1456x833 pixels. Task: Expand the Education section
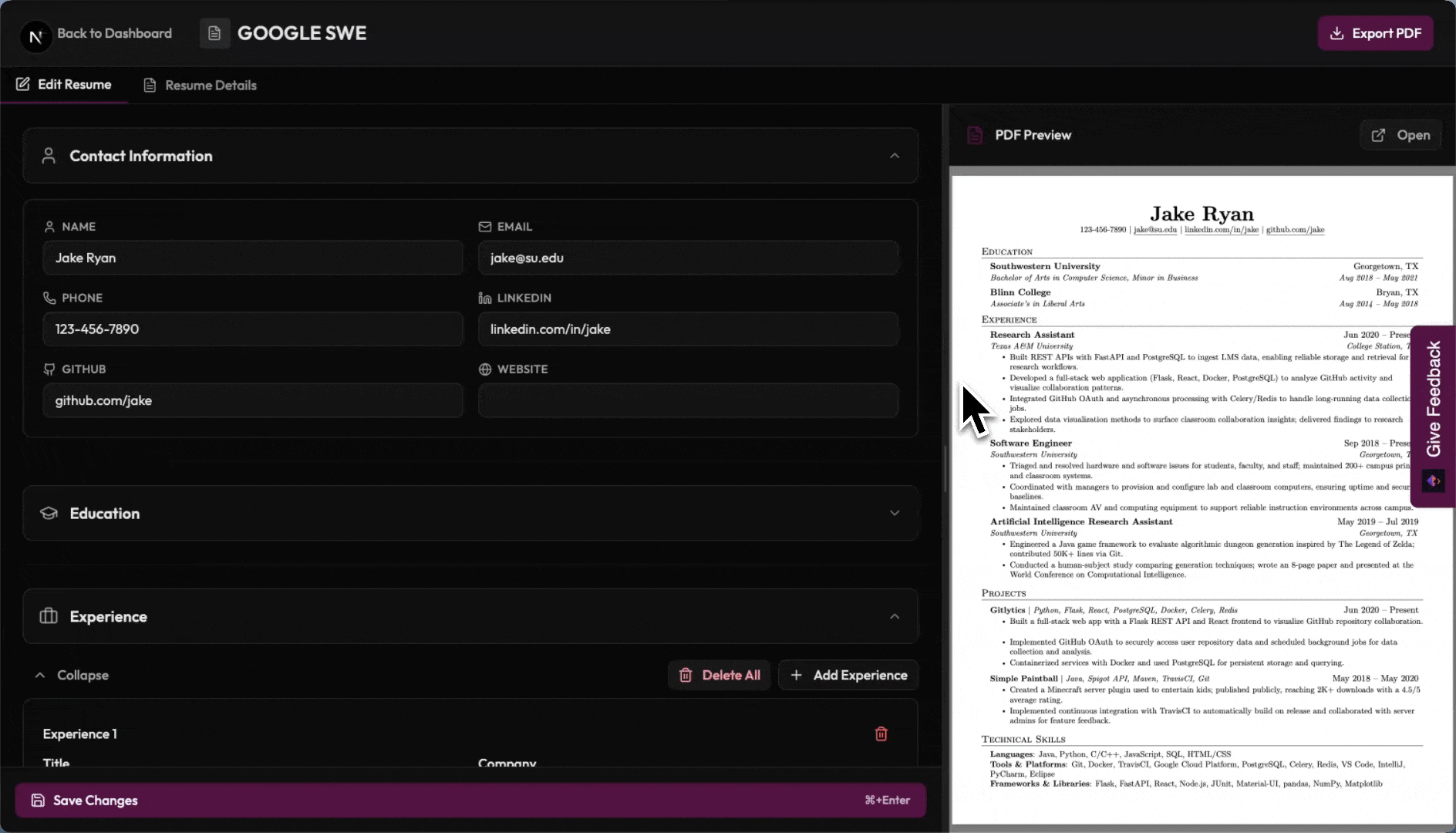[x=895, y=512]
